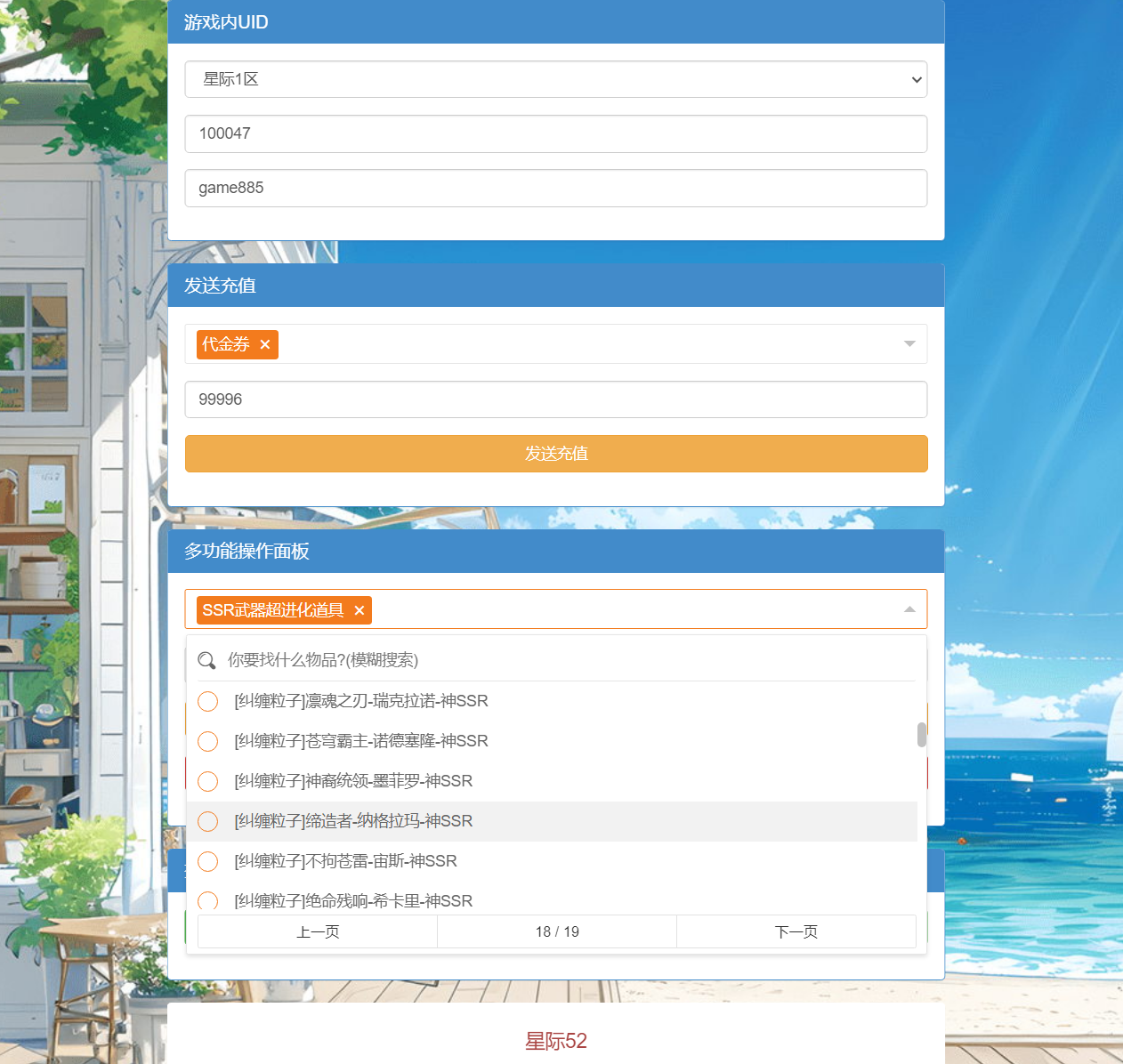Focus the field containing game885
Image resolution: width=1123 pixels, height=1064 pixels.
555,188
